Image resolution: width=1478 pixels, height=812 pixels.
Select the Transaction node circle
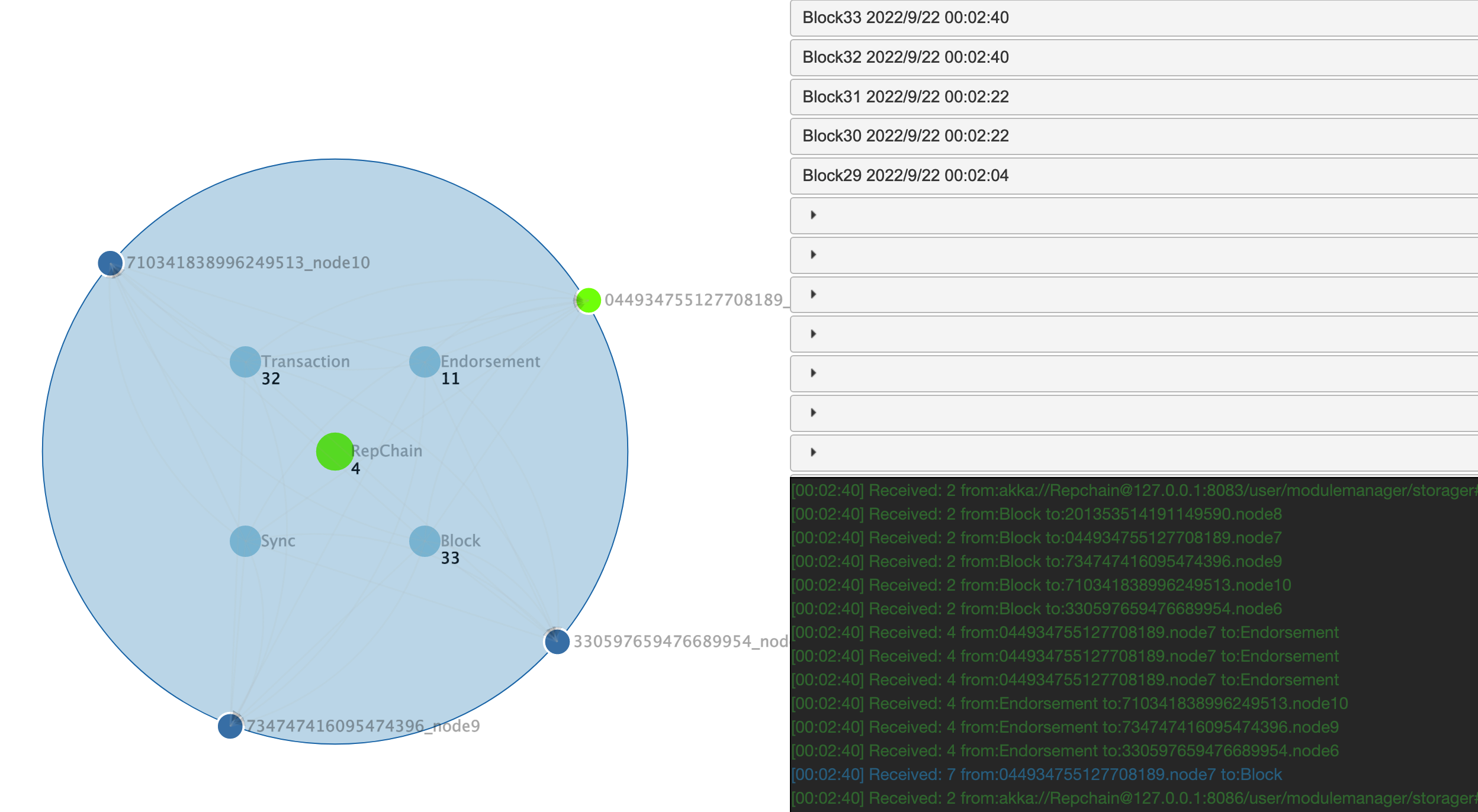[x=245, y=362]
